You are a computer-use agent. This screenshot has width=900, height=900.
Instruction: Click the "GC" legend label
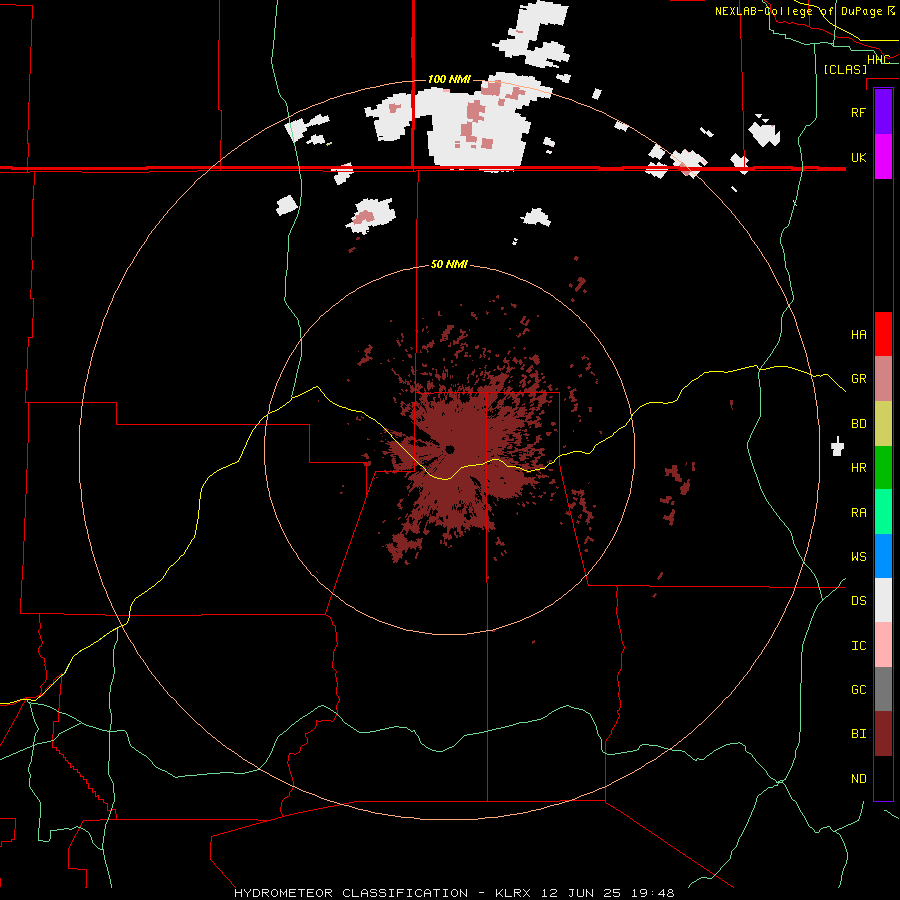coord(858,689)
